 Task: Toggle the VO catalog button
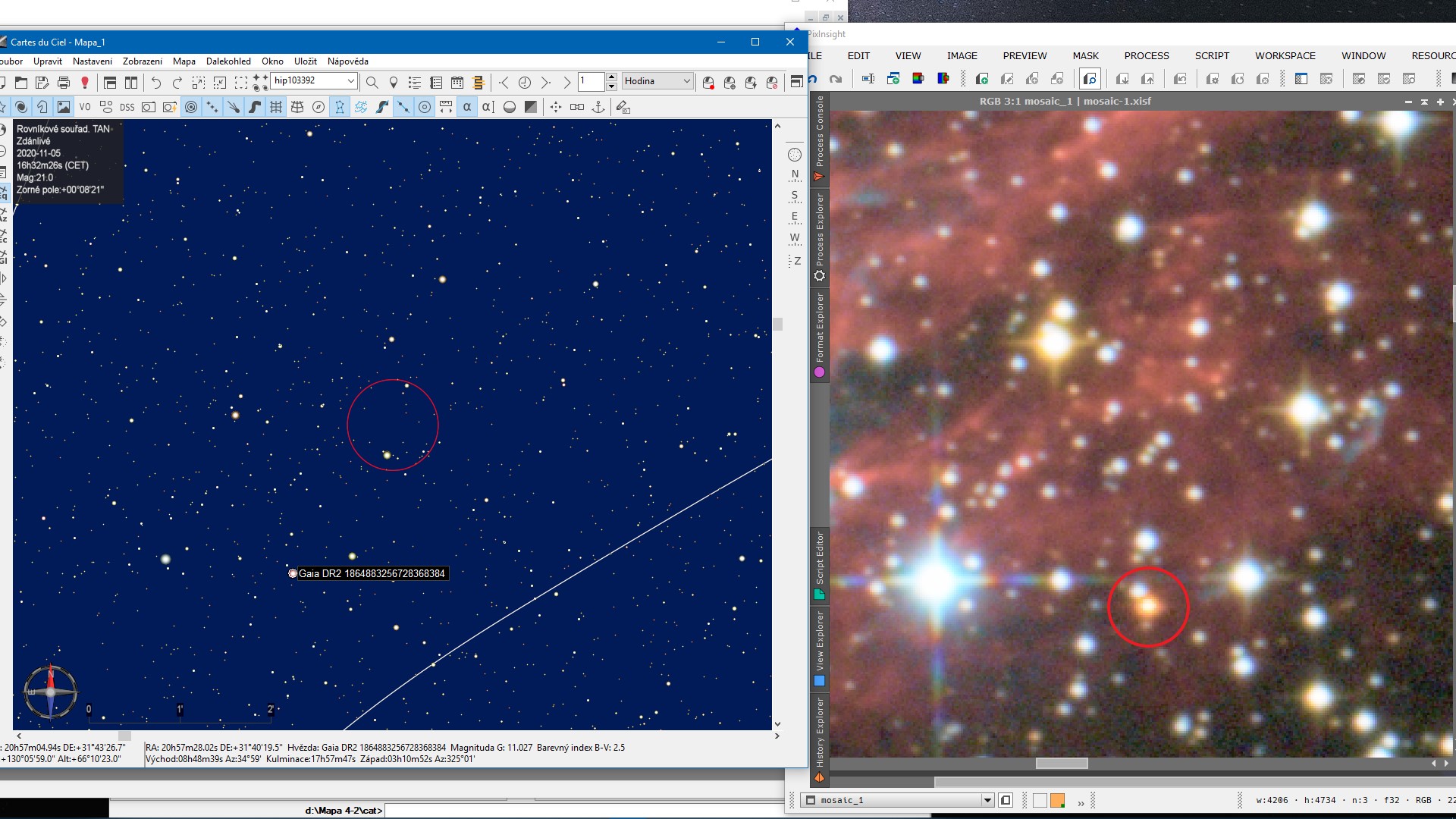85,107
